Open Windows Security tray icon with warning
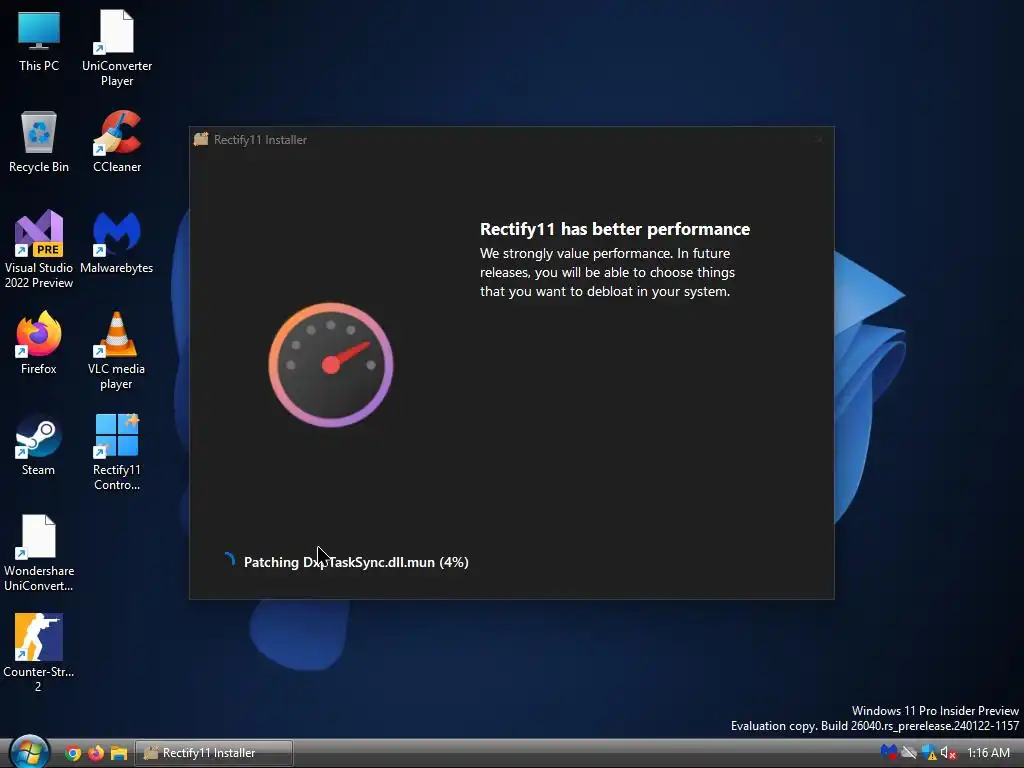 coord(929,753)
